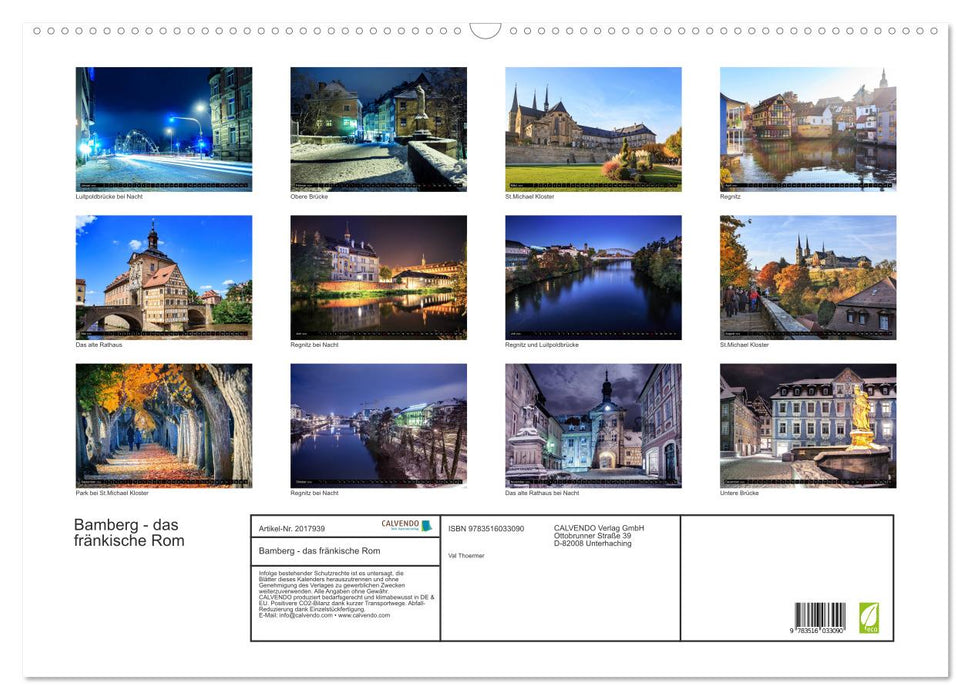Click the CALVENDO publisher logo
971x700 pixels.
(x=404, y=524)
